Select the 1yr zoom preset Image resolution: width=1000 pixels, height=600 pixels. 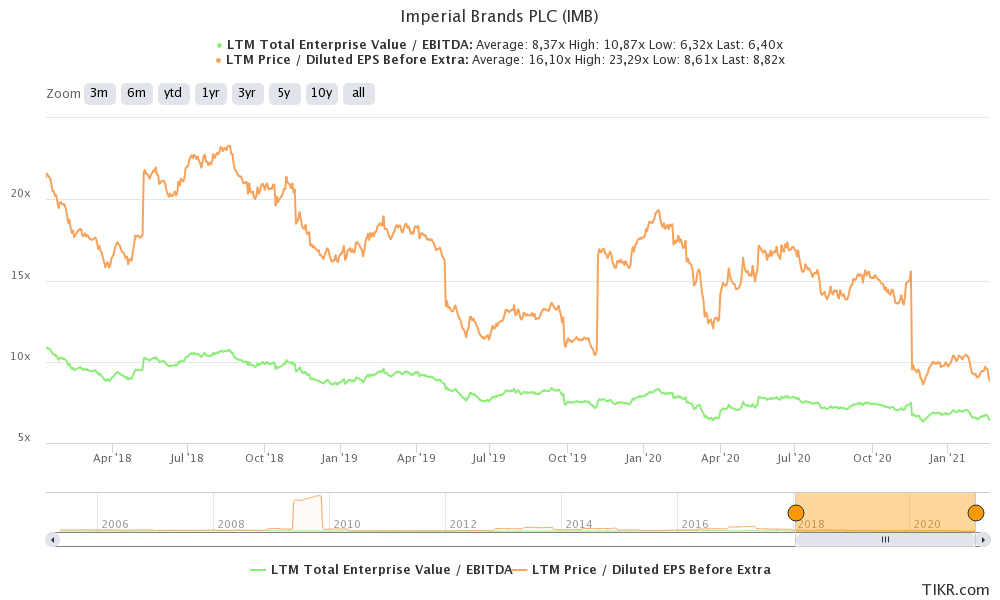[210, 93]
